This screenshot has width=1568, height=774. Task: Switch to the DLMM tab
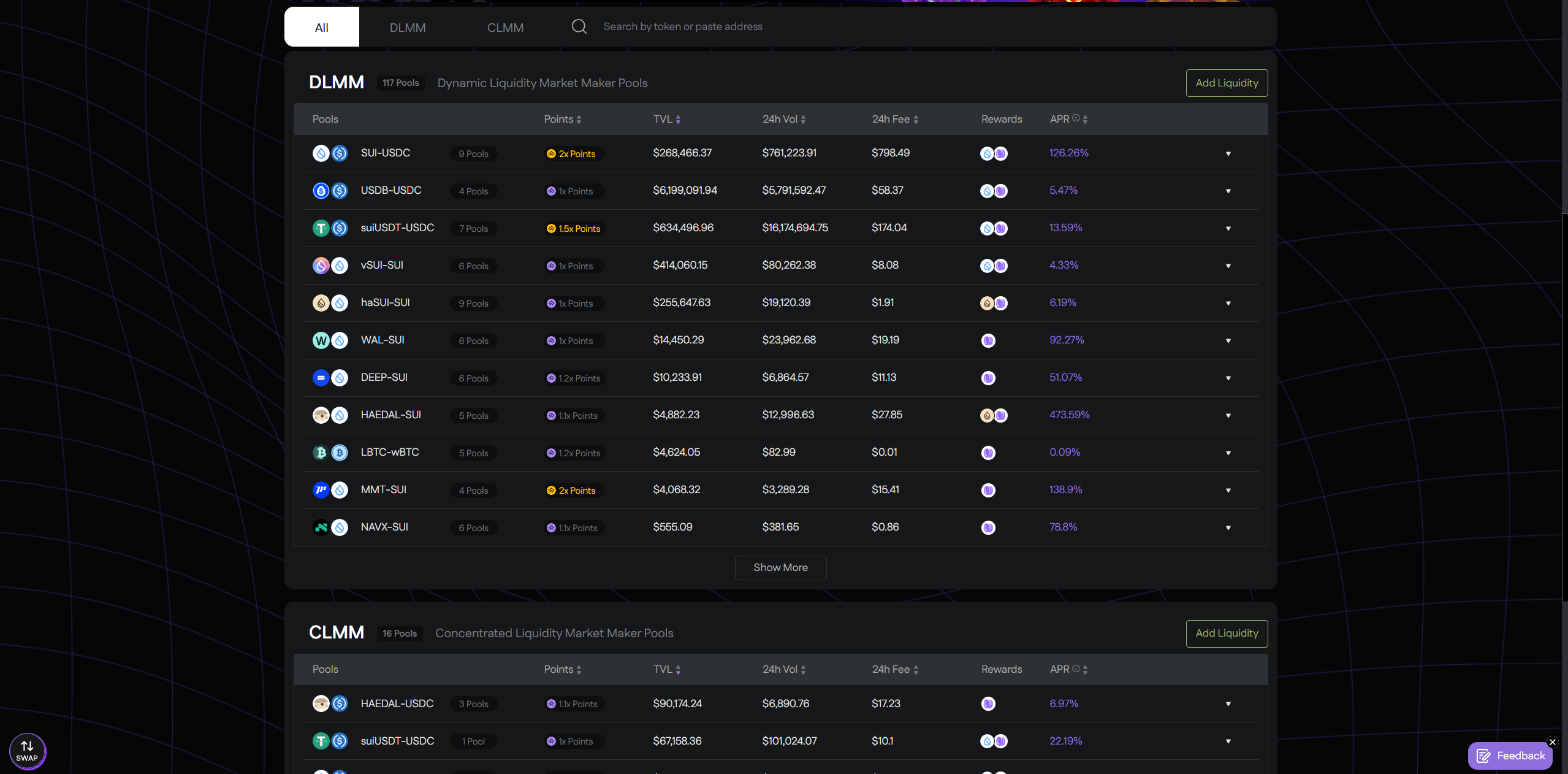[x=408, y=28]
